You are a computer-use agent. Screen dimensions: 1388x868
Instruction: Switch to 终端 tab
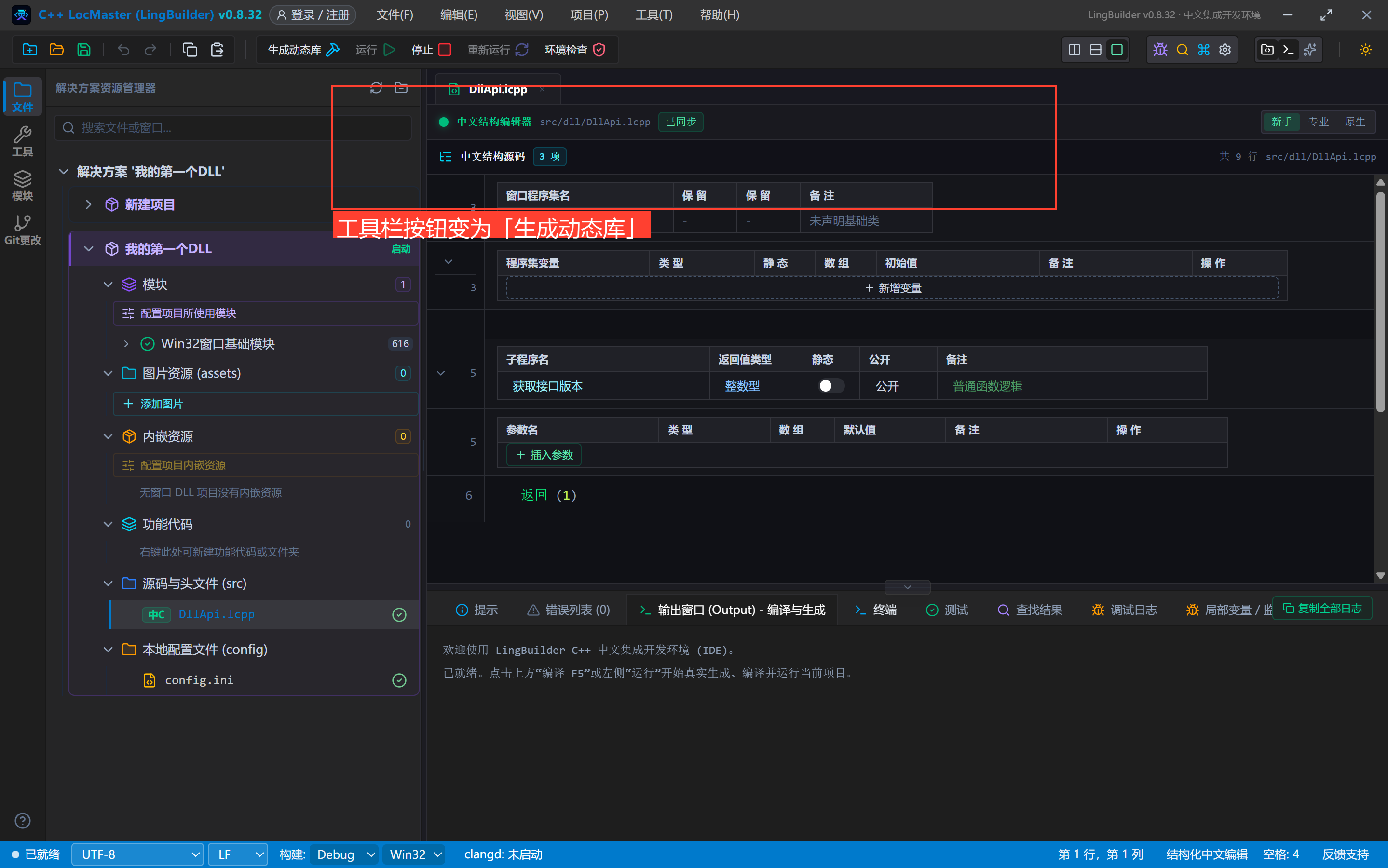pos(875,610)
